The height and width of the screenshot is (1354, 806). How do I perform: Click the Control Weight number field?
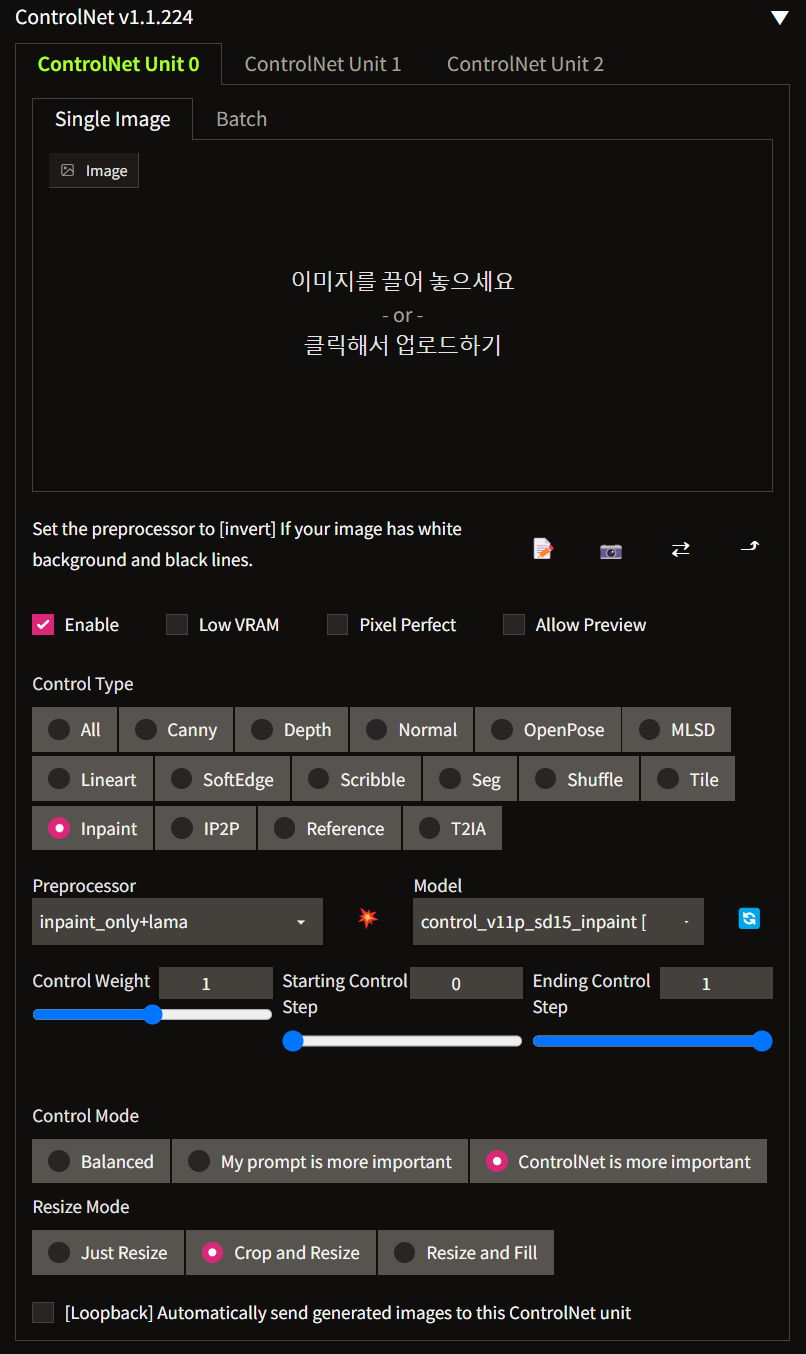click(x=215, y=983)
